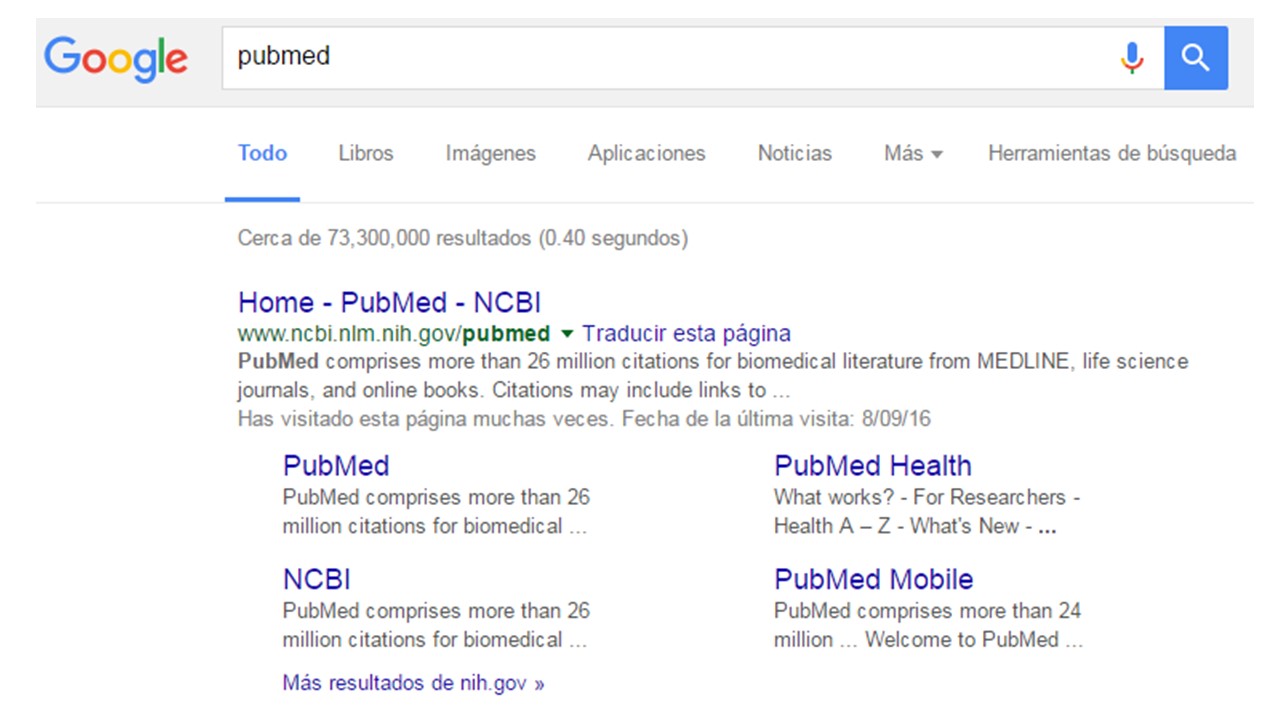Click the search box containing 'pubmed'
This screenshot has width=1280, height=720.
692,58
